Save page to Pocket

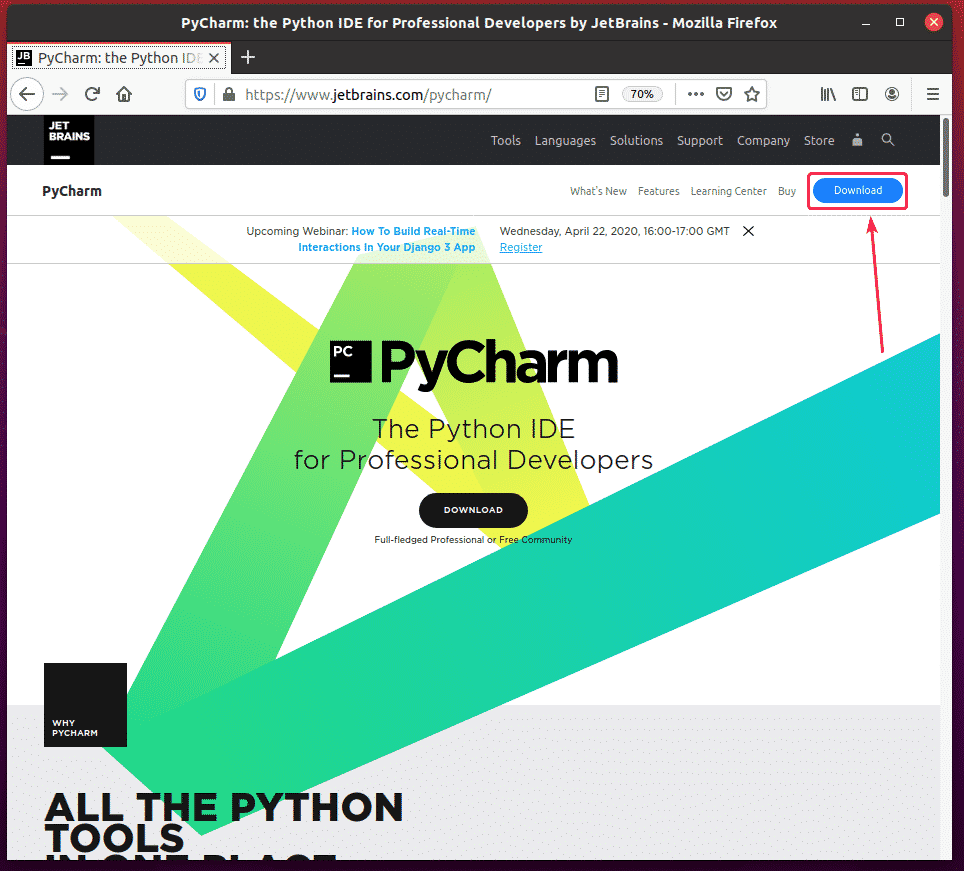click(724, 94)
